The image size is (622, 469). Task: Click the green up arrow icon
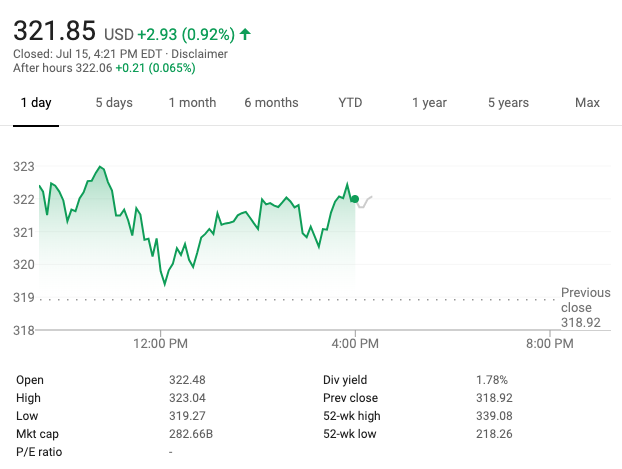click(245, 34)
